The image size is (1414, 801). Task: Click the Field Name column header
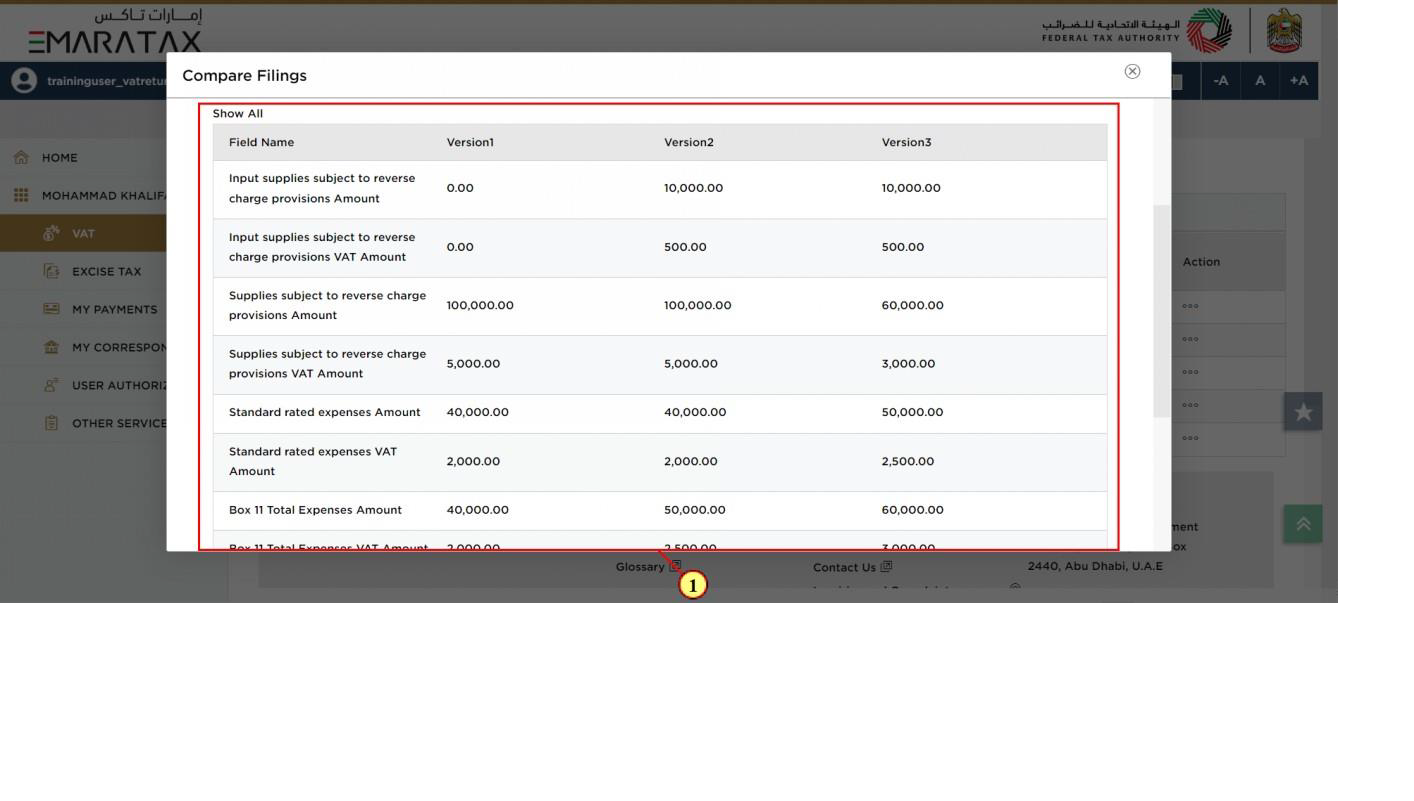coord(261,142)
